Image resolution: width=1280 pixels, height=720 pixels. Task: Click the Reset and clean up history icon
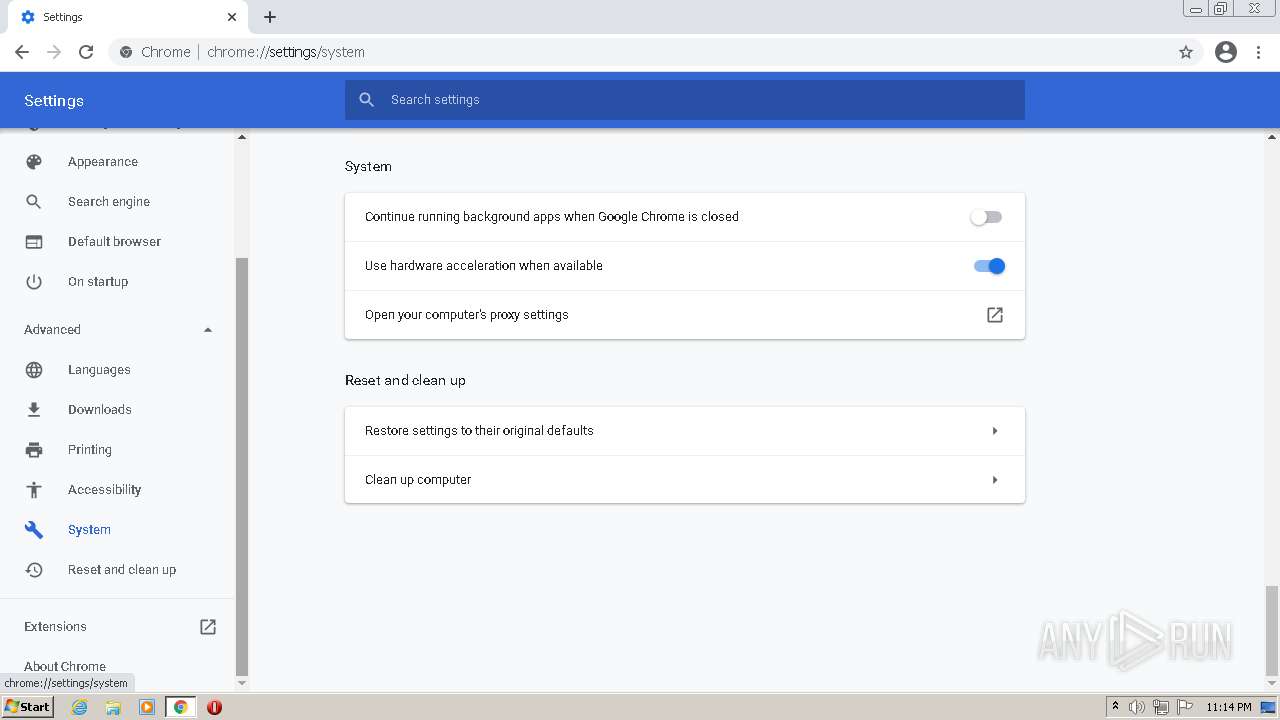(34, 570)
